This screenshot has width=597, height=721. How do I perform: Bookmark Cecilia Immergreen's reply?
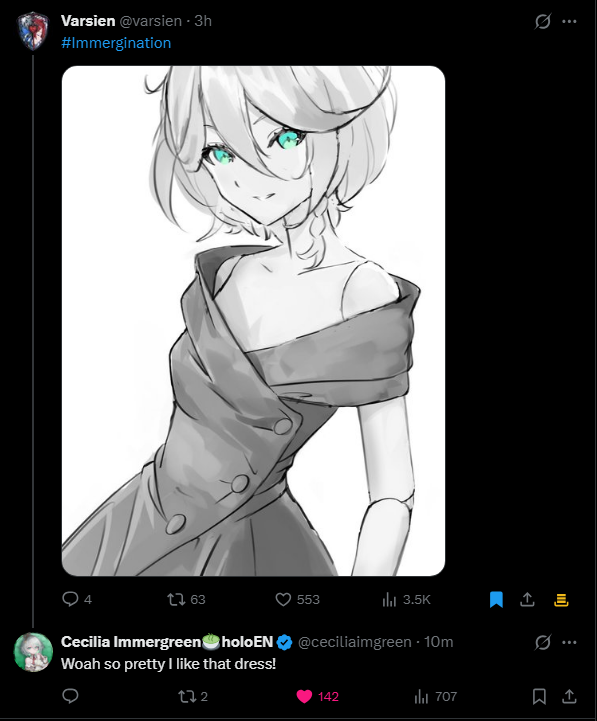click(539, 696)
